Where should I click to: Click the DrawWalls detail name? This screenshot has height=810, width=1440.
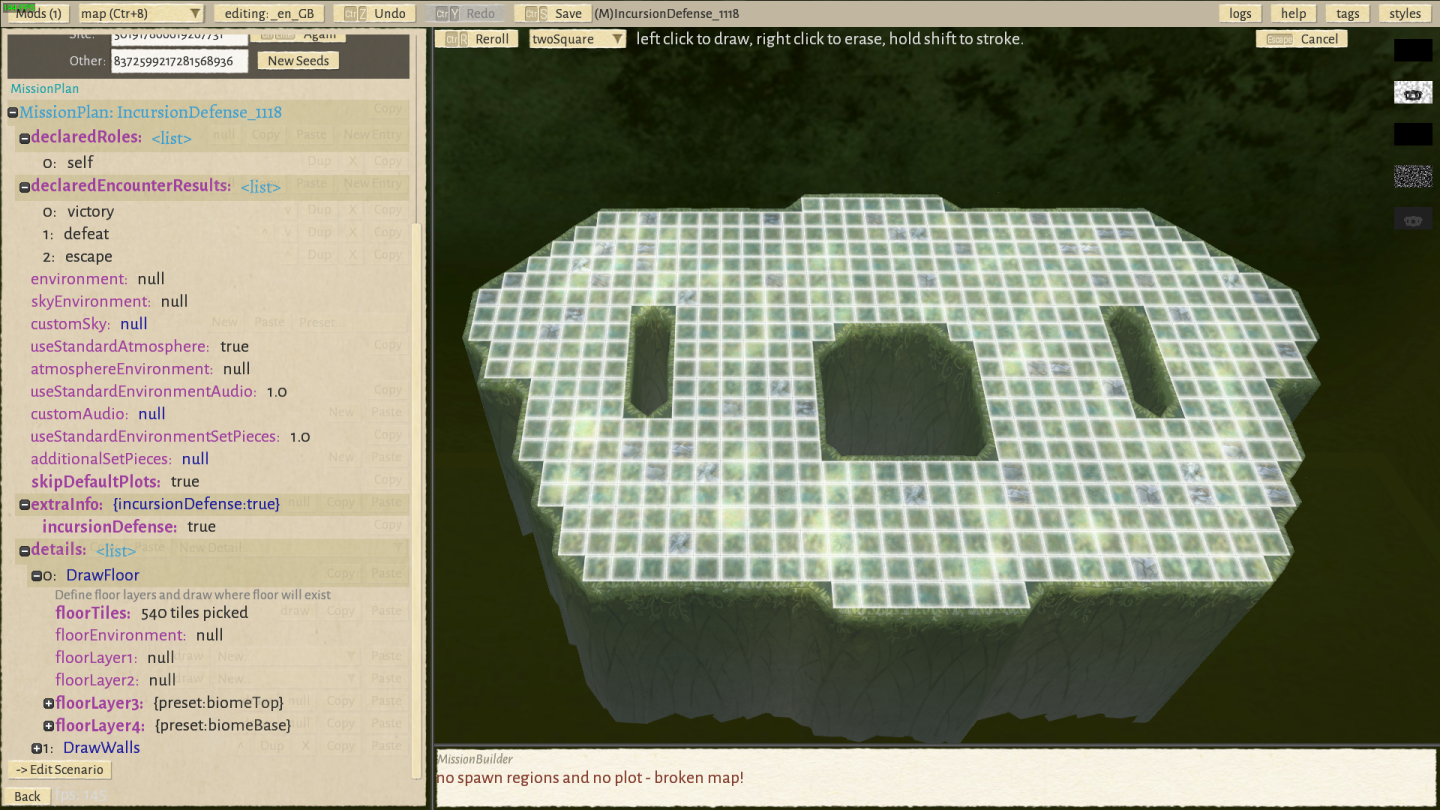[x=102, y=748]
